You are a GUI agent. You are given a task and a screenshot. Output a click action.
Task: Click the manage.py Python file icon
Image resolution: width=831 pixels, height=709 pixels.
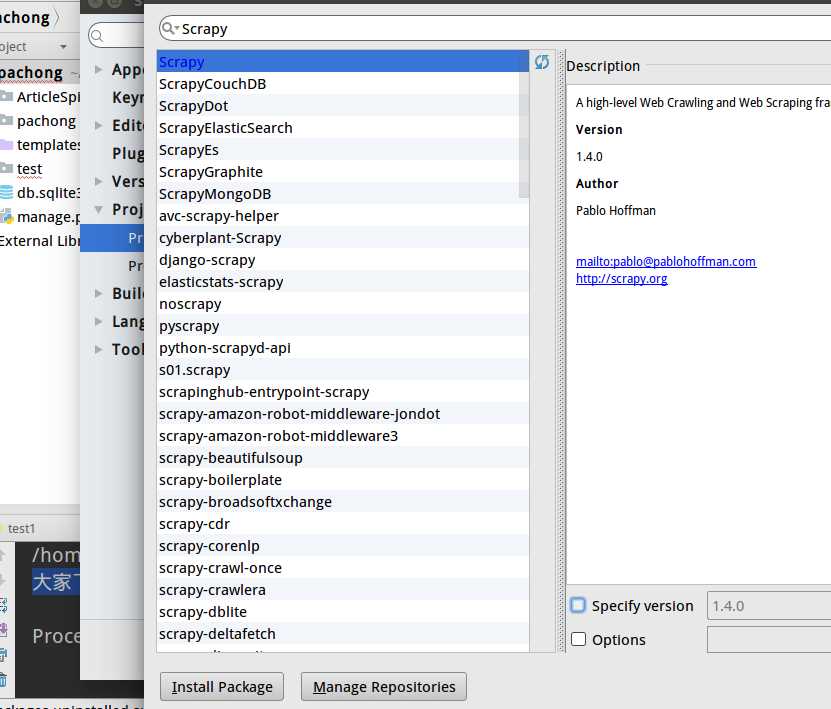[6, 216]
